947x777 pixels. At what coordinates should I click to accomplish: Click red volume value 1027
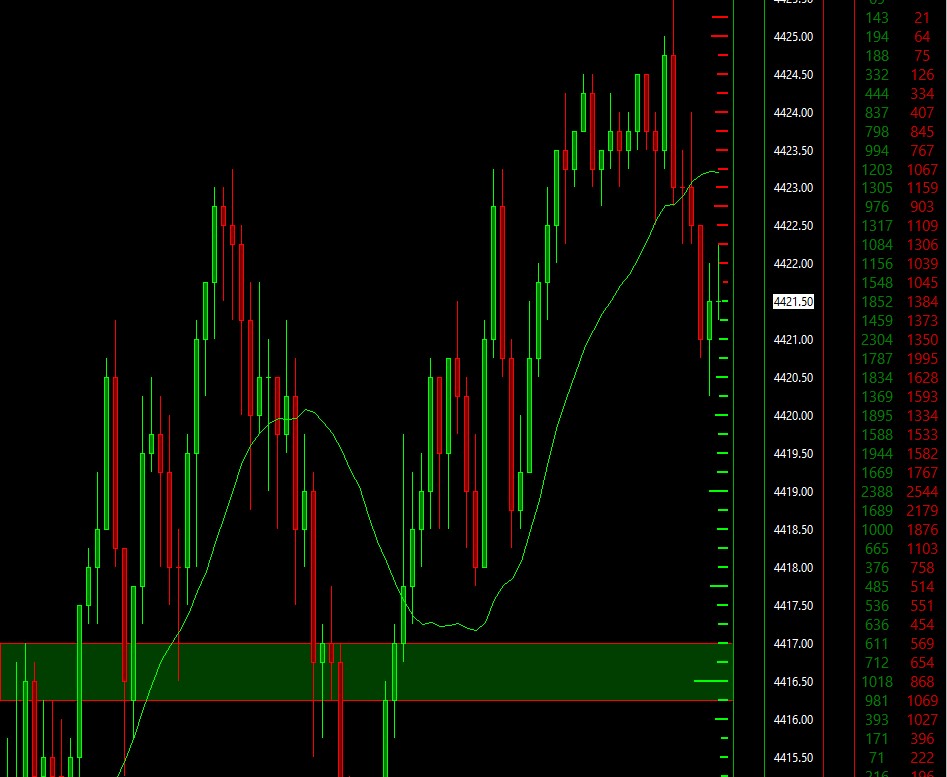pos(922,720)
